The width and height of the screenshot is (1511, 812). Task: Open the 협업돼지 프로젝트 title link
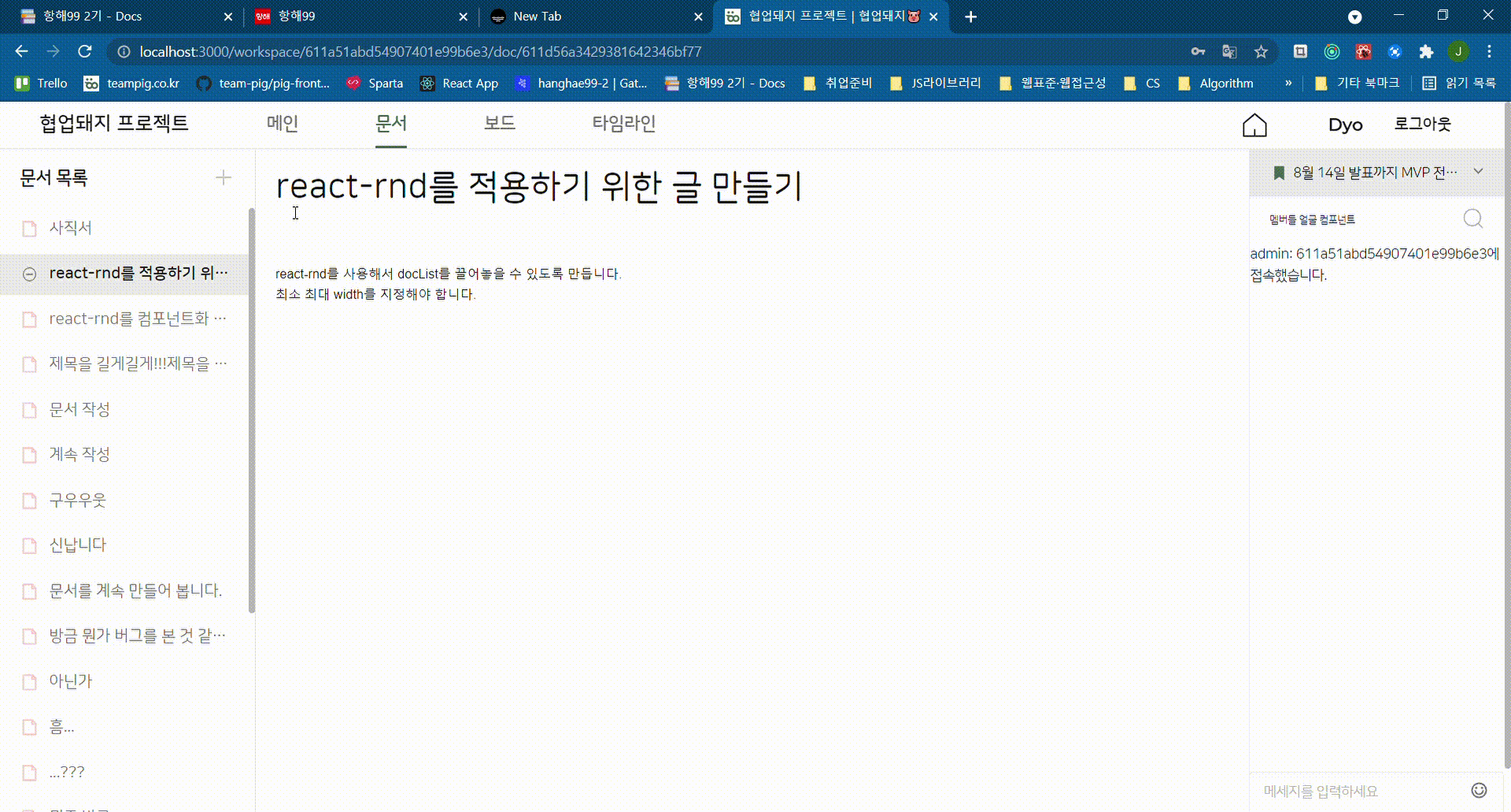click(114, 124)
